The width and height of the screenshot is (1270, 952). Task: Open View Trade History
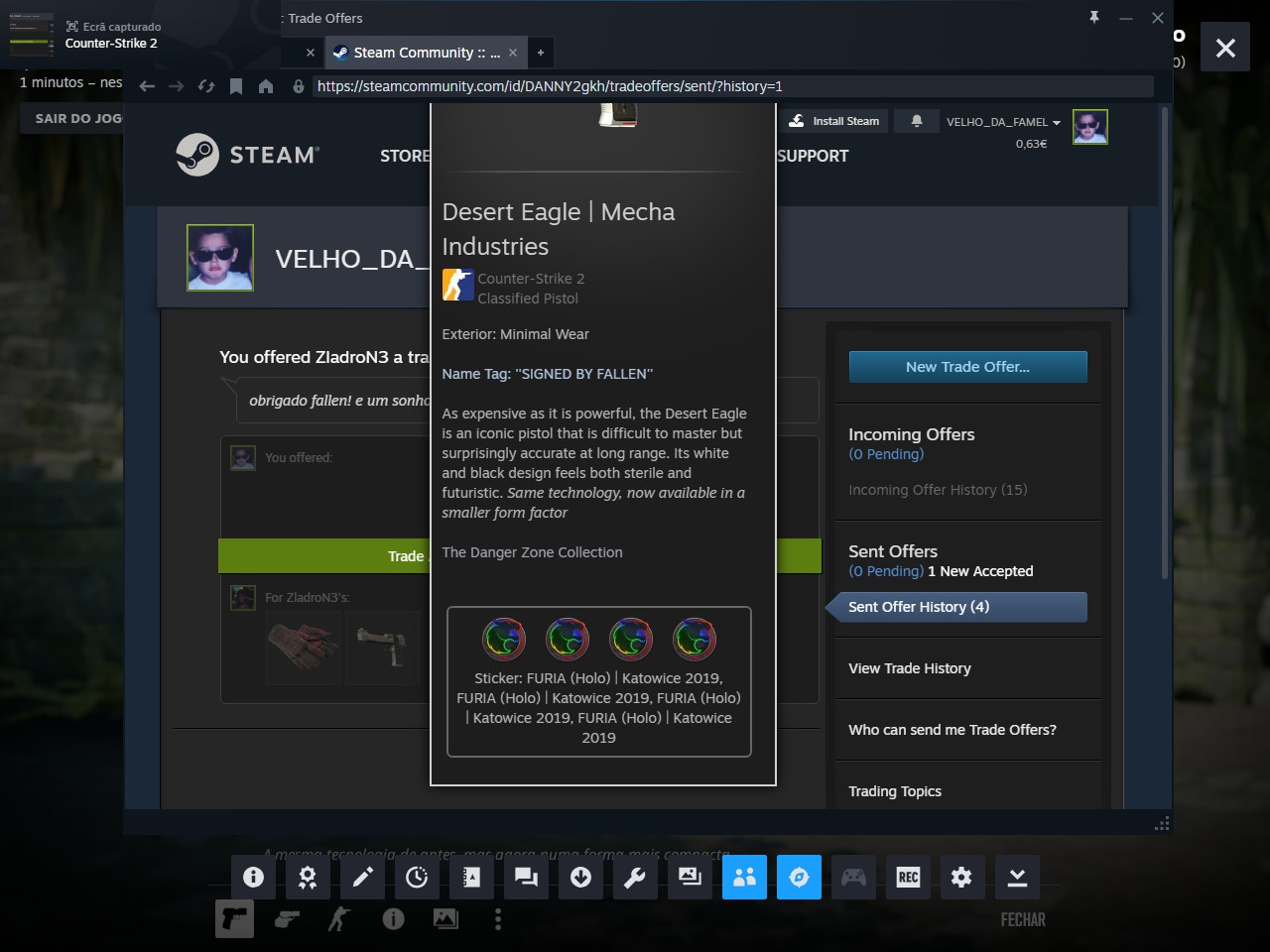coord(910,668)
